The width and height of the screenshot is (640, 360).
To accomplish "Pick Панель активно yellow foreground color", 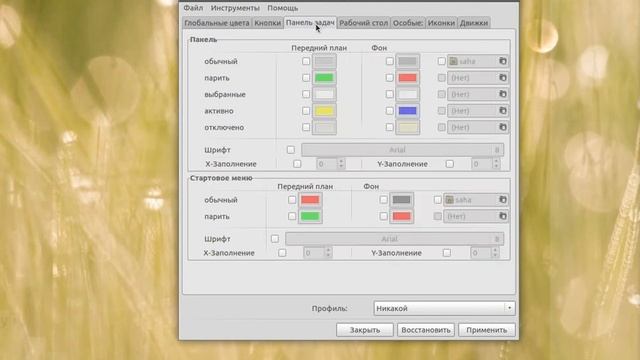I will [324, 111].
